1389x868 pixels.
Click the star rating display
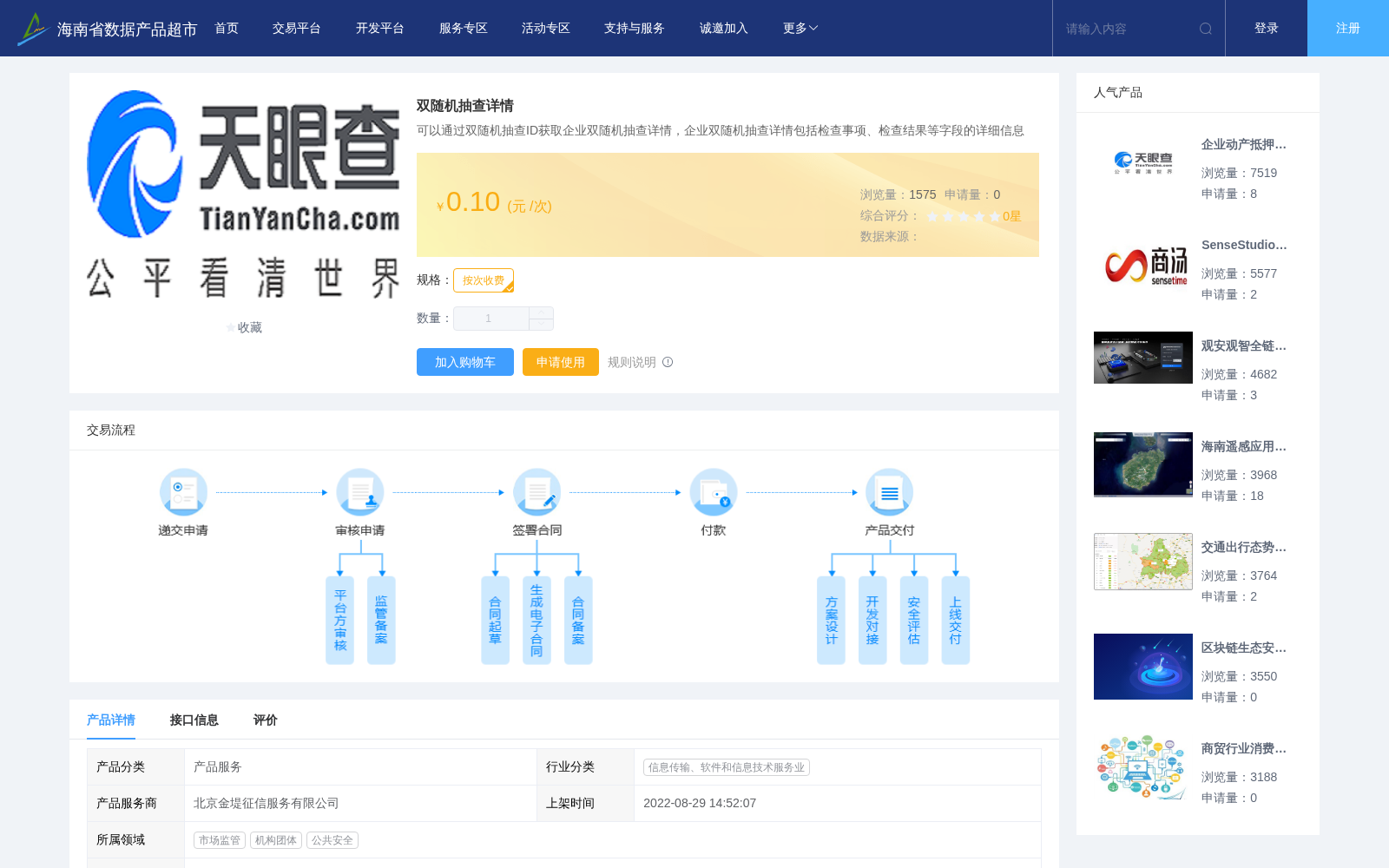pyautogui.click(x=964, y=216)
